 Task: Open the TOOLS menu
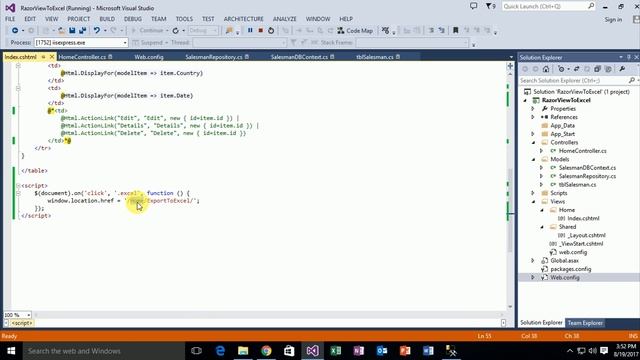point(184,19)
